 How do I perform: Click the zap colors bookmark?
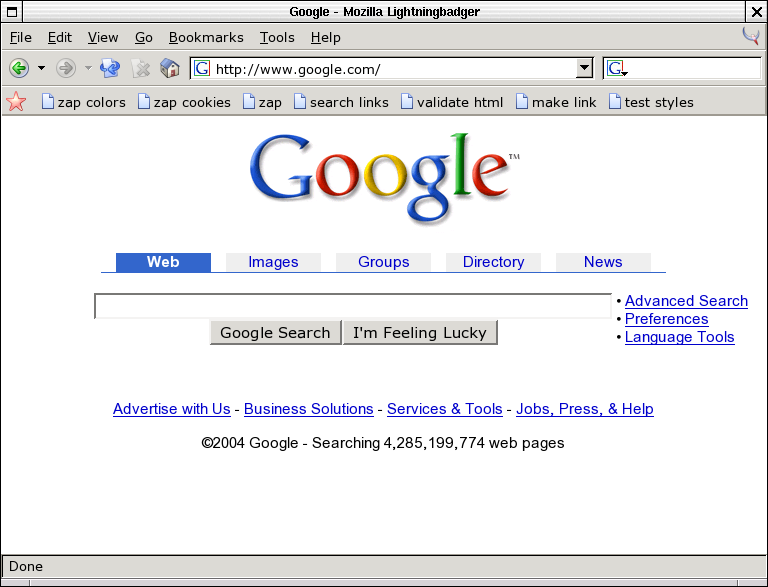click(x=84, y=102)
